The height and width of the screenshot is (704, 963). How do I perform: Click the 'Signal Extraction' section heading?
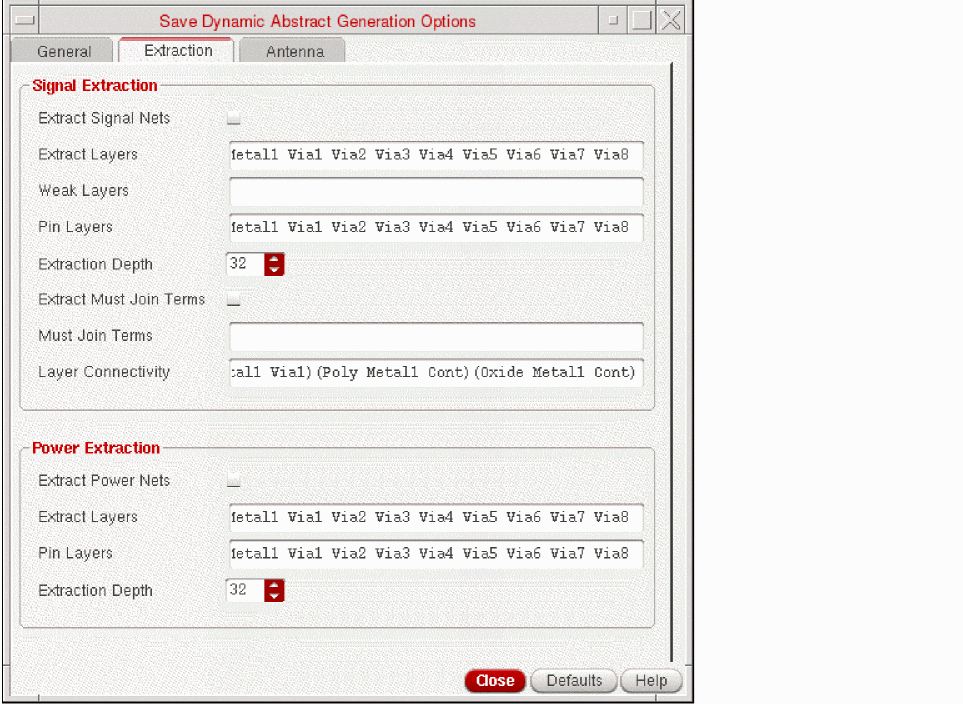point(95,85)
